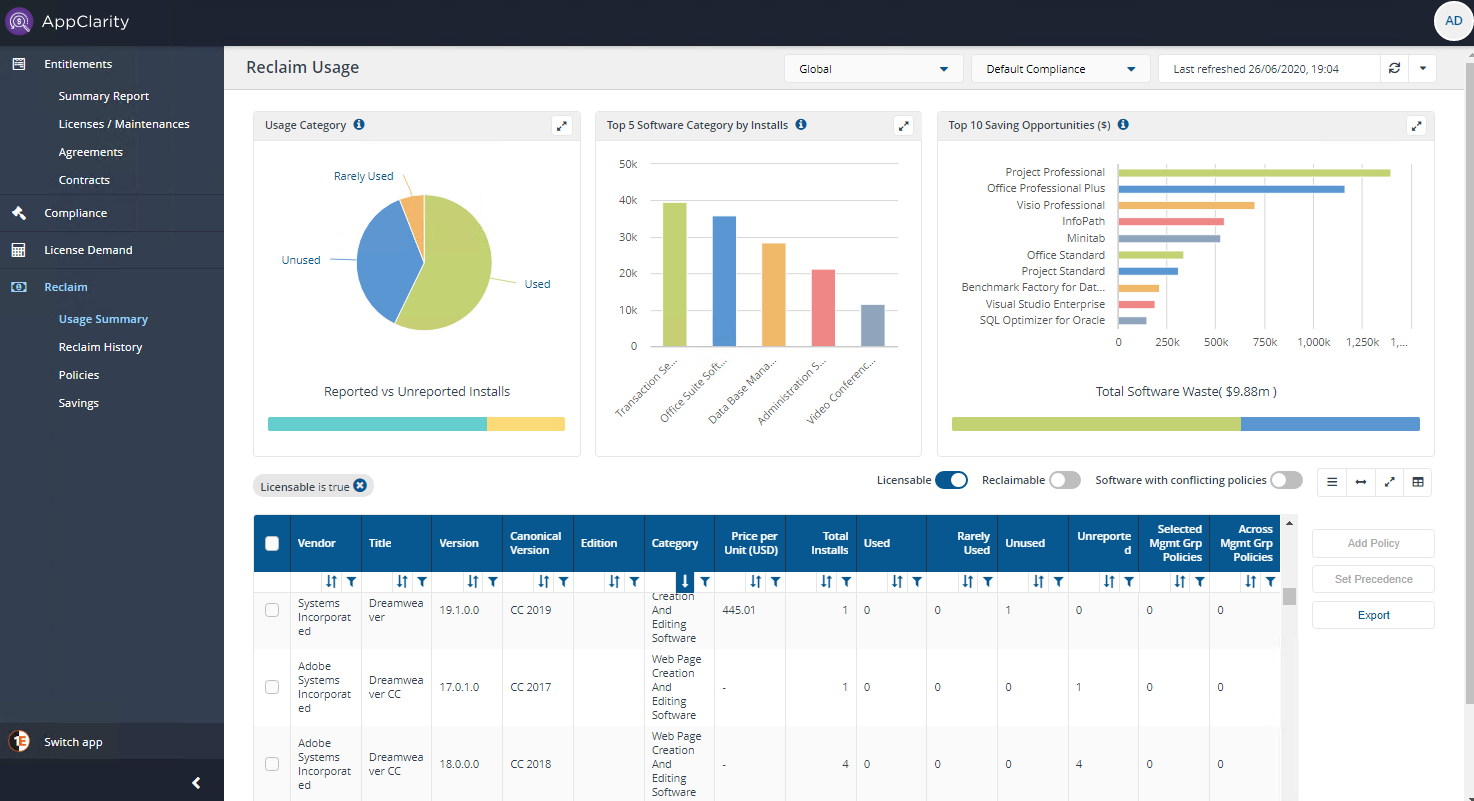Sort by Price per Unit column
The width and height of the screenshot is (1474, 801).
(756, 581)
